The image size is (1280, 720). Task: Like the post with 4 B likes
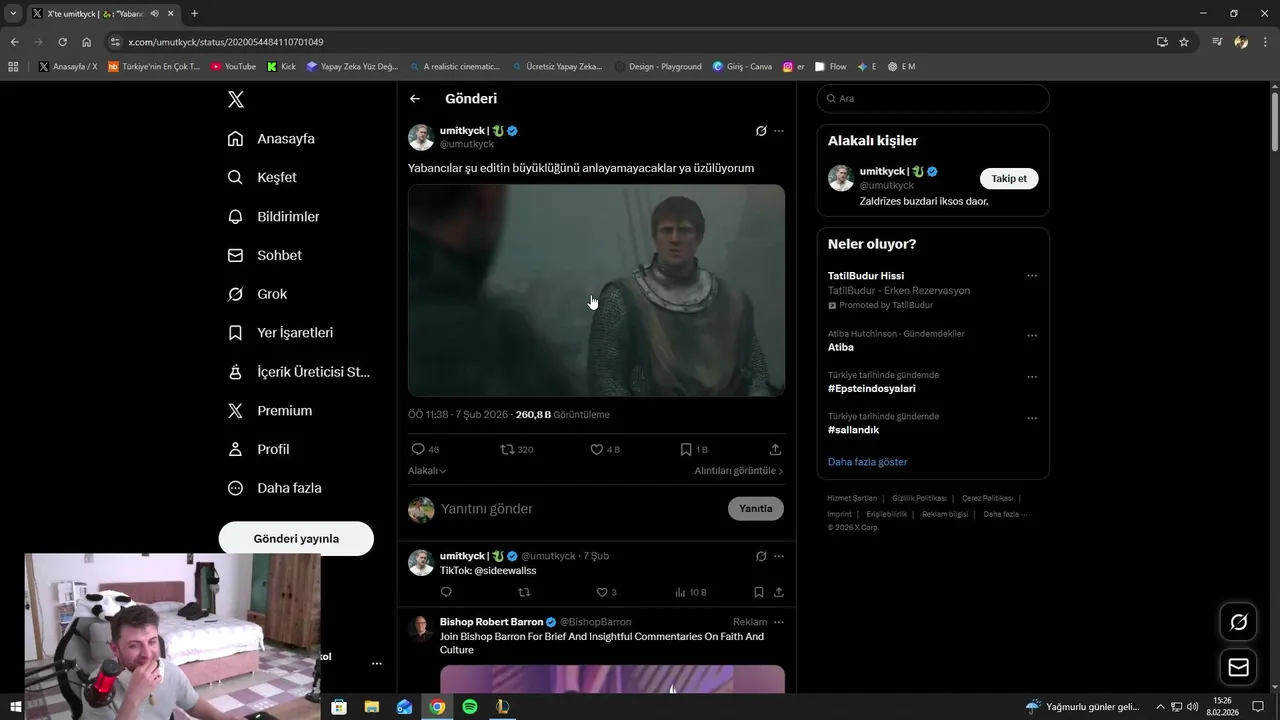[x=604, y=449]
